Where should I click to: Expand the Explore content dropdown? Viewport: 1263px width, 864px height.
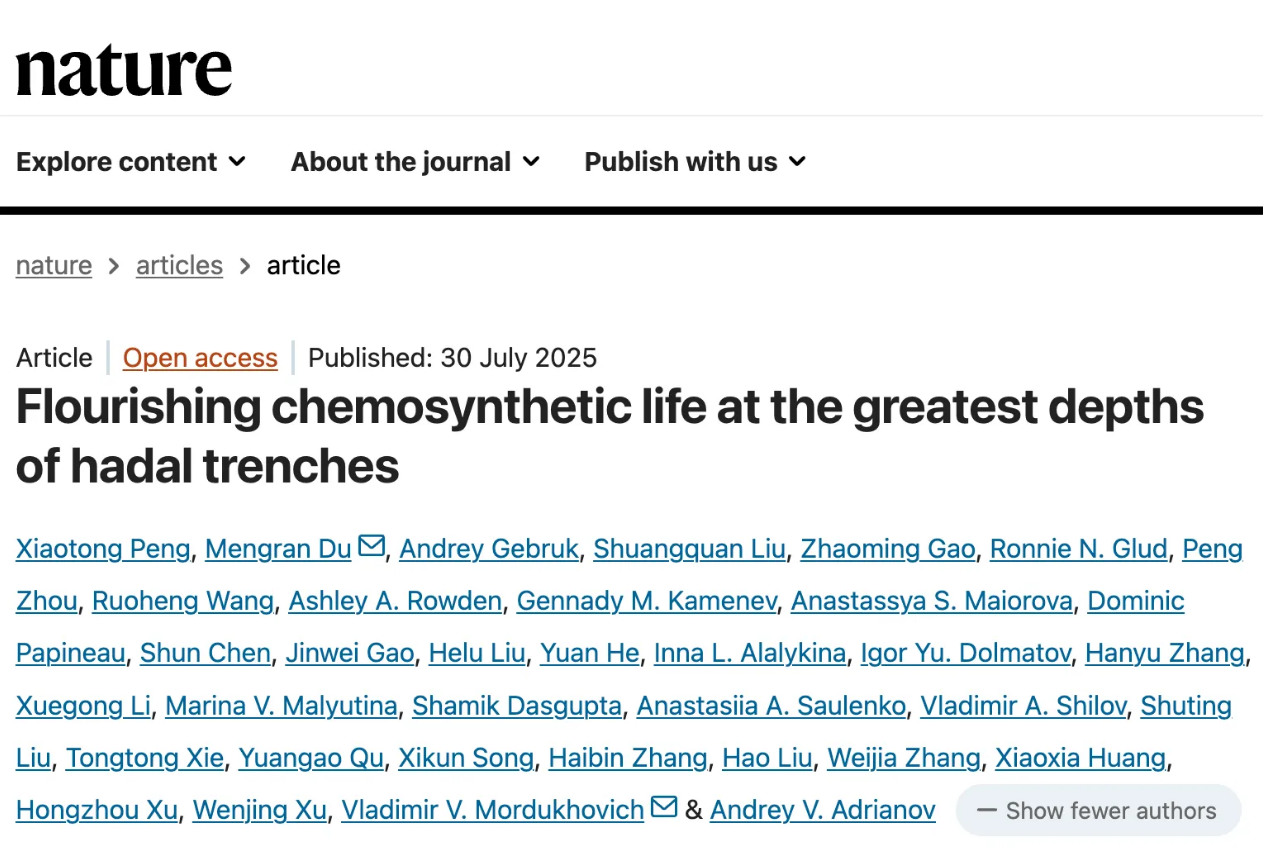point(131,162)
